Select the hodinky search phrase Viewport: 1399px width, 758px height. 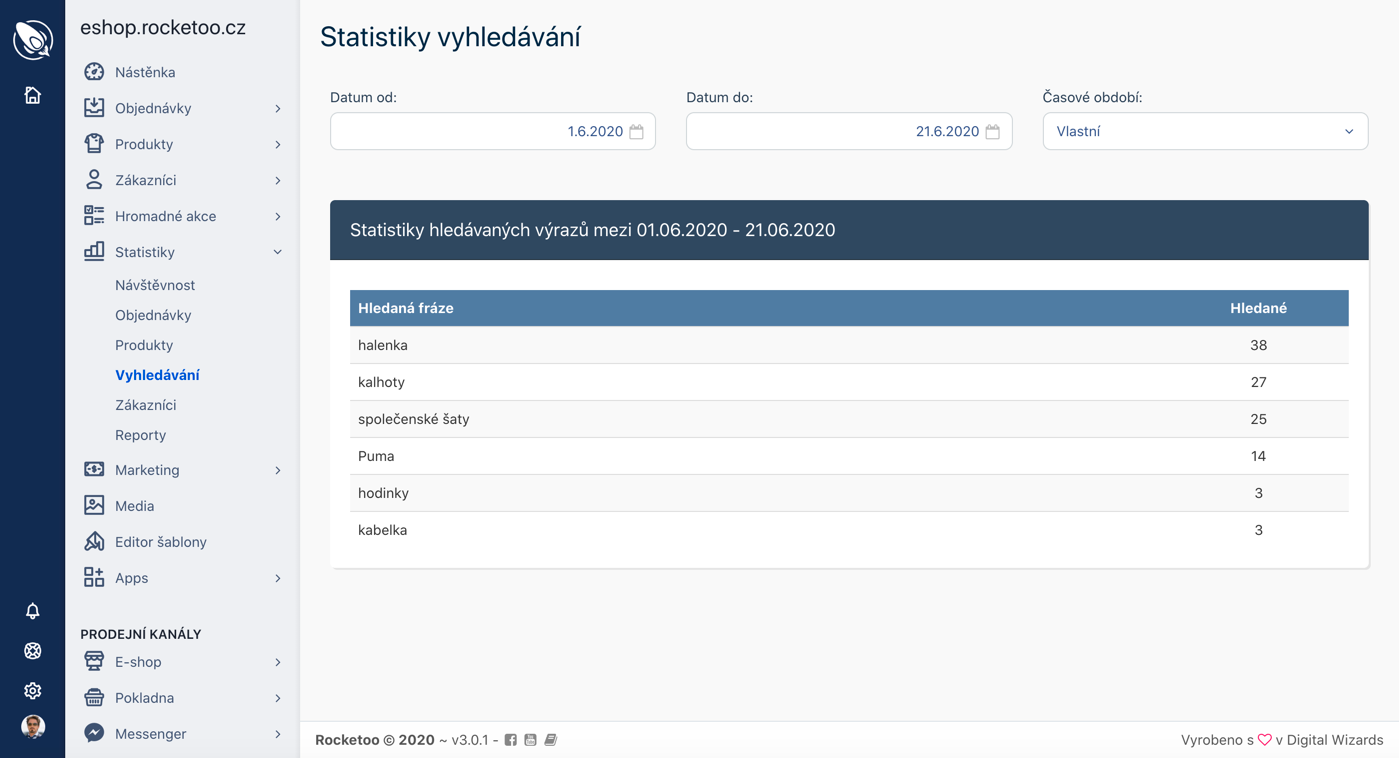(x=383, y=493)
